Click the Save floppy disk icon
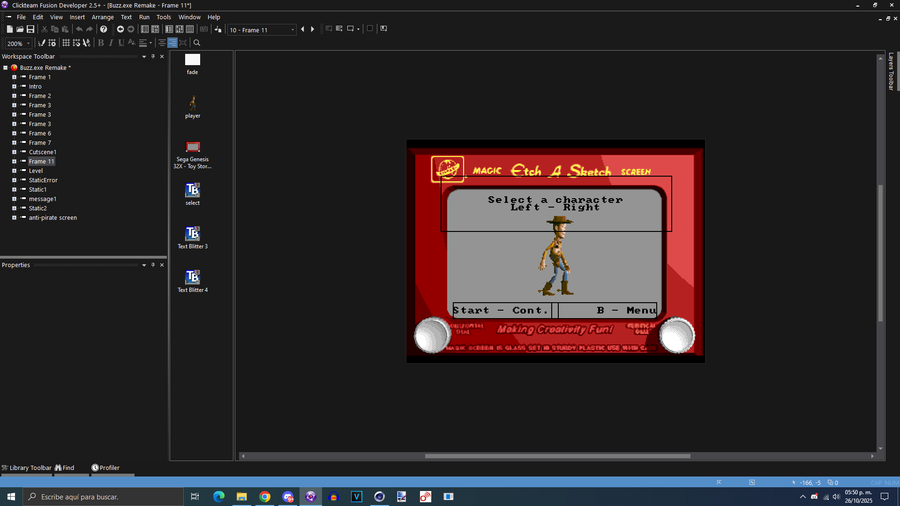The height and width of the screenshot is (506, 900). [x=30, y=29]
